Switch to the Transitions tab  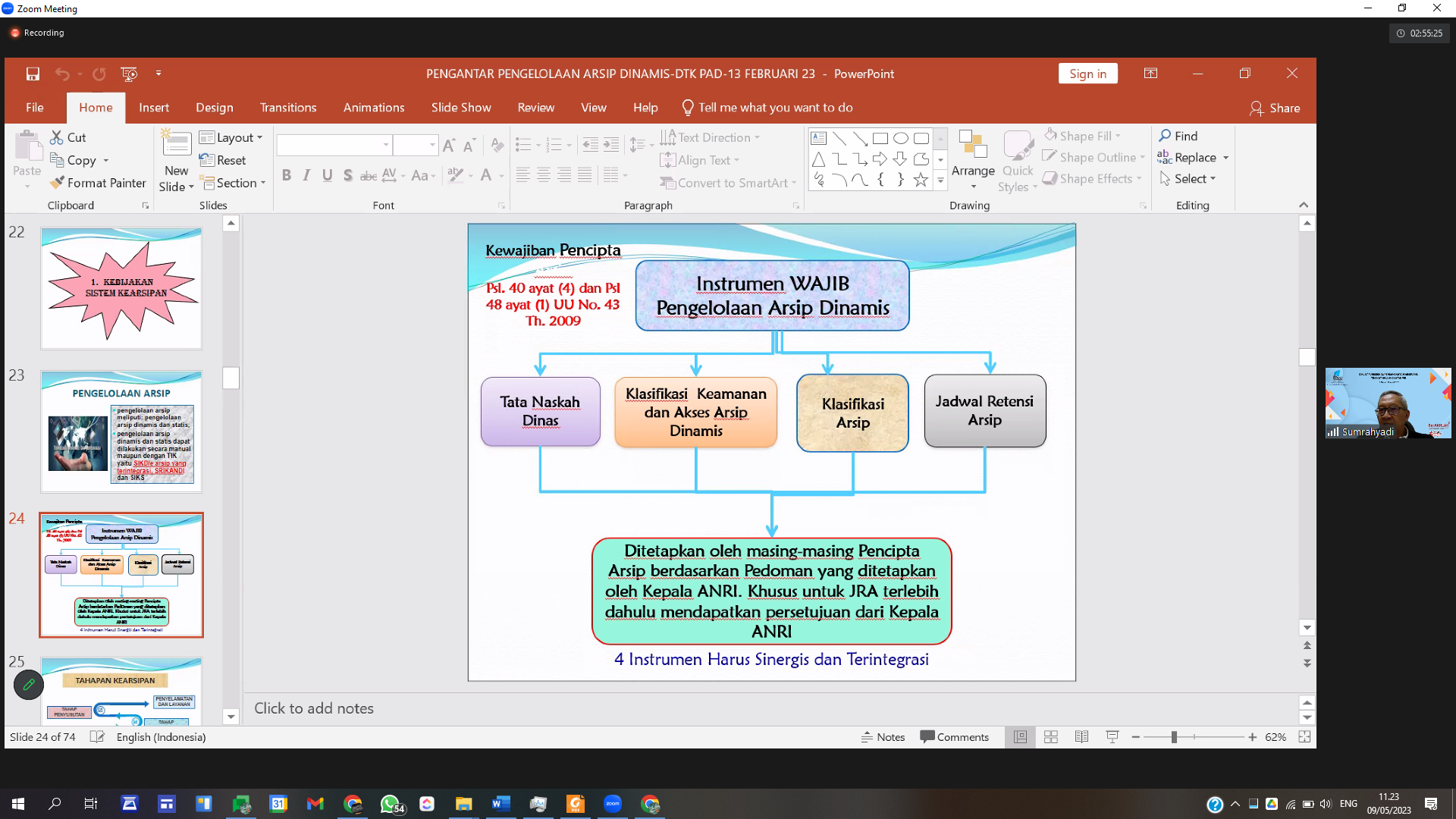[x=287, y=108]
